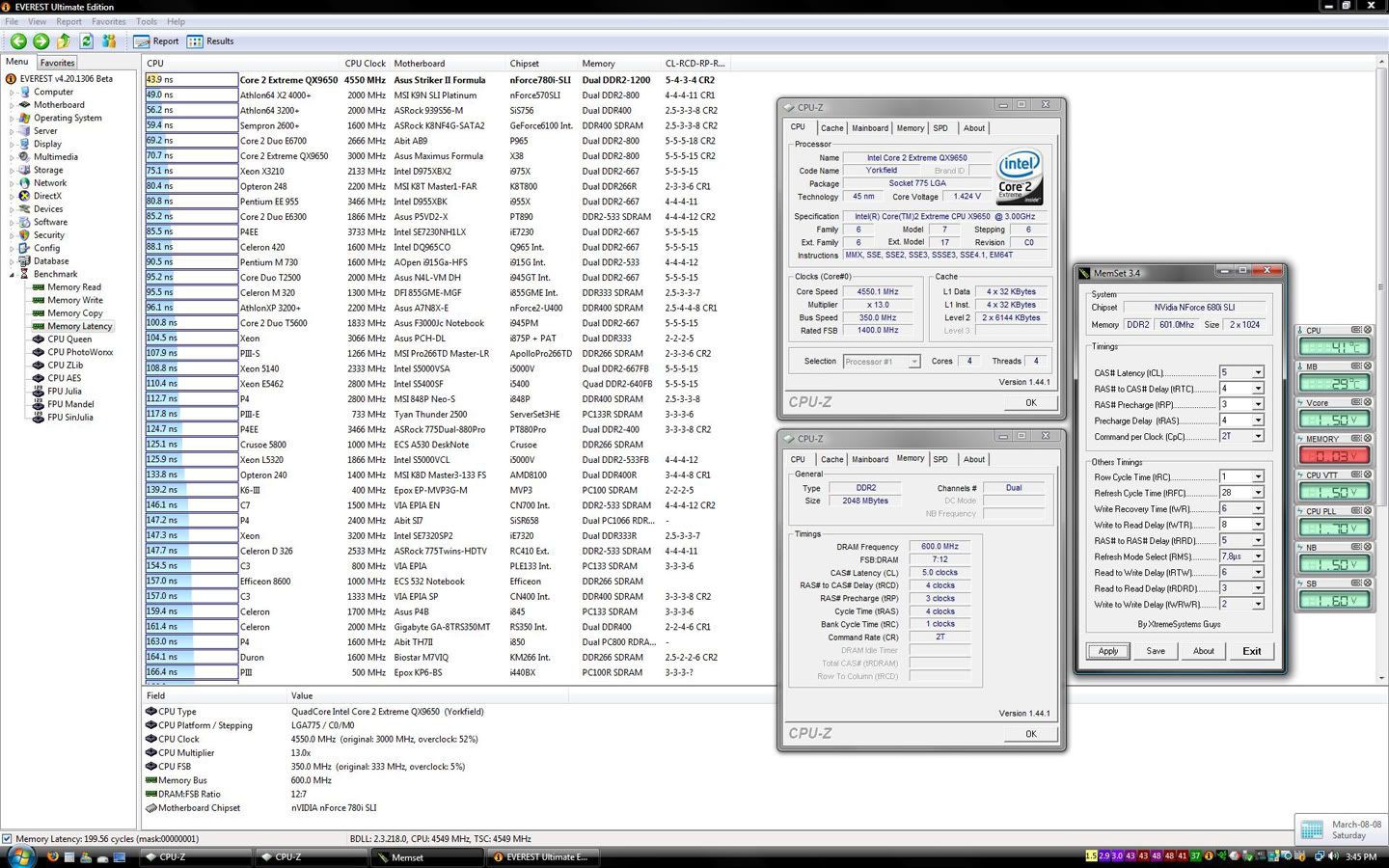
Task: Expand the Computer tree branch
Action: coord(12,93)
